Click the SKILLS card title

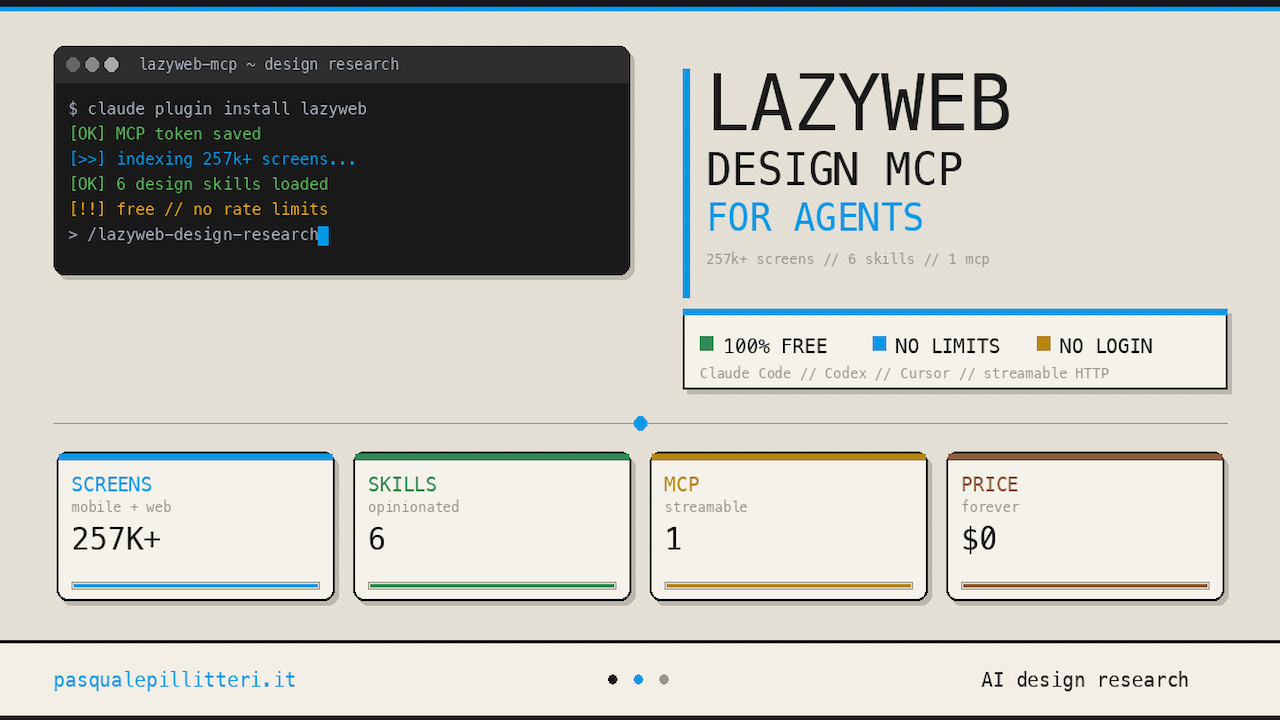pyautogui.click(x=402, y=484)
